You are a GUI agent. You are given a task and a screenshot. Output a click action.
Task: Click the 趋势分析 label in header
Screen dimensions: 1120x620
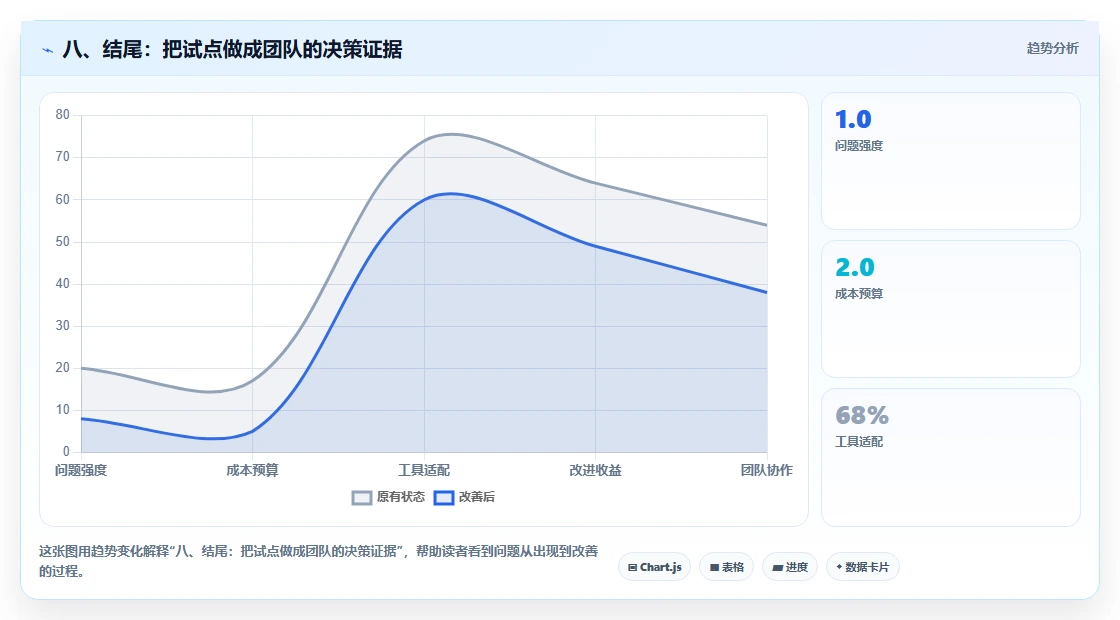point(1052,49)
